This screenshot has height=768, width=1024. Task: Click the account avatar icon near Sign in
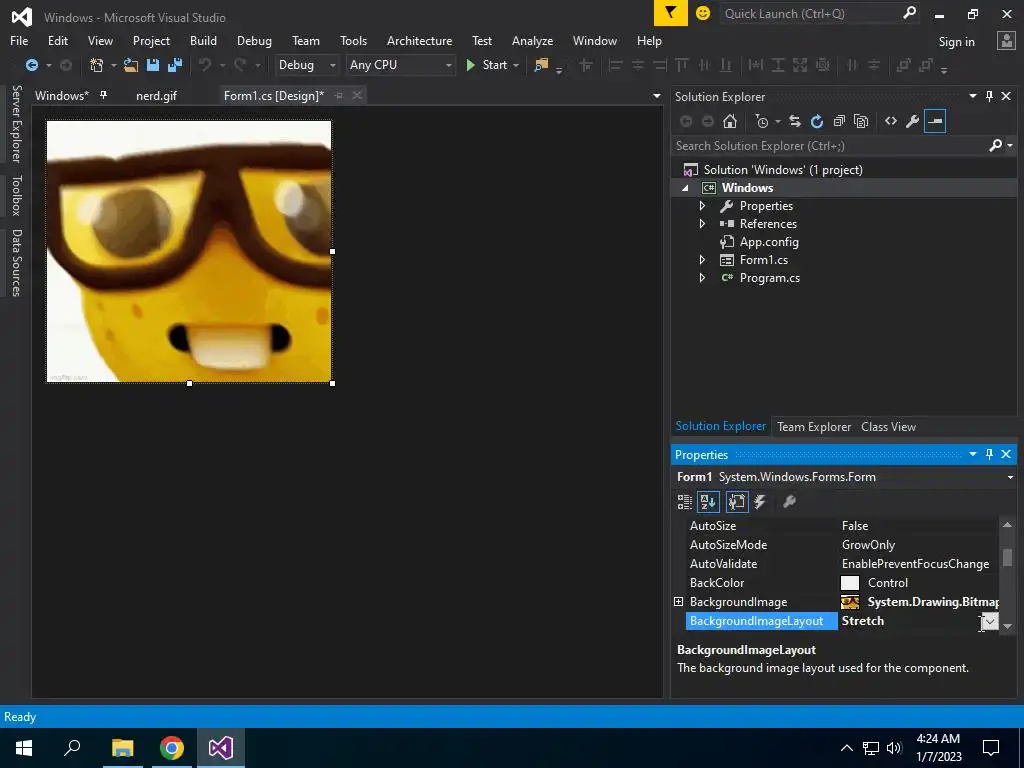[1006, 40]
